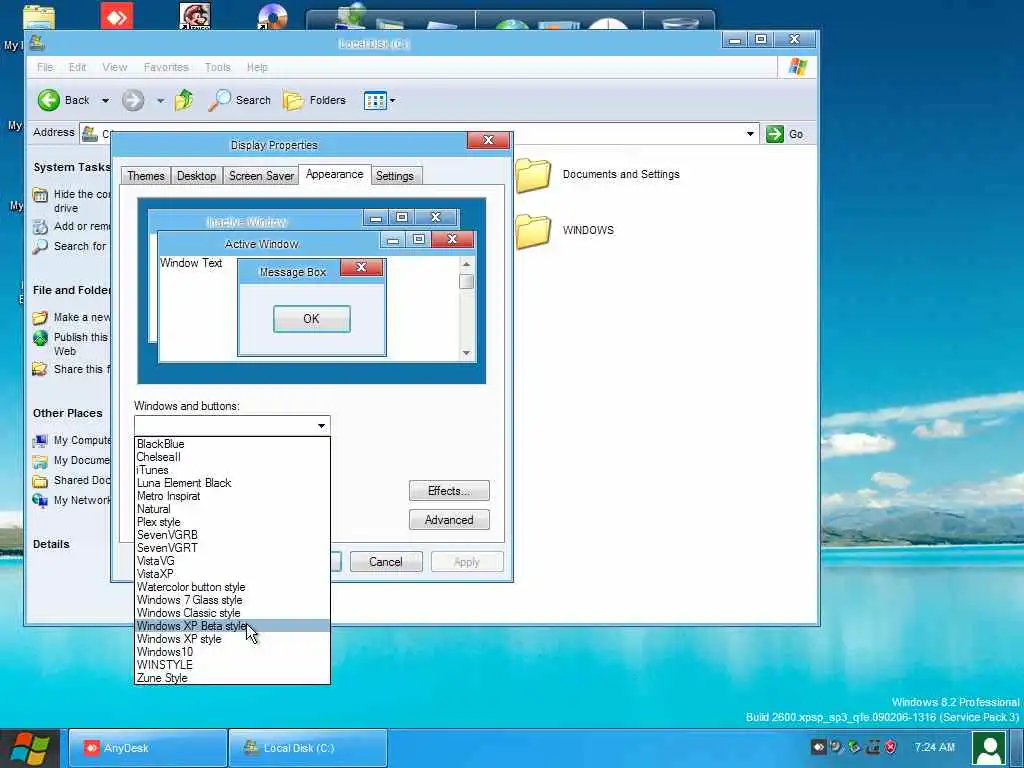
Task: Click Search for files task icon
Action: (x=40, y=246)
